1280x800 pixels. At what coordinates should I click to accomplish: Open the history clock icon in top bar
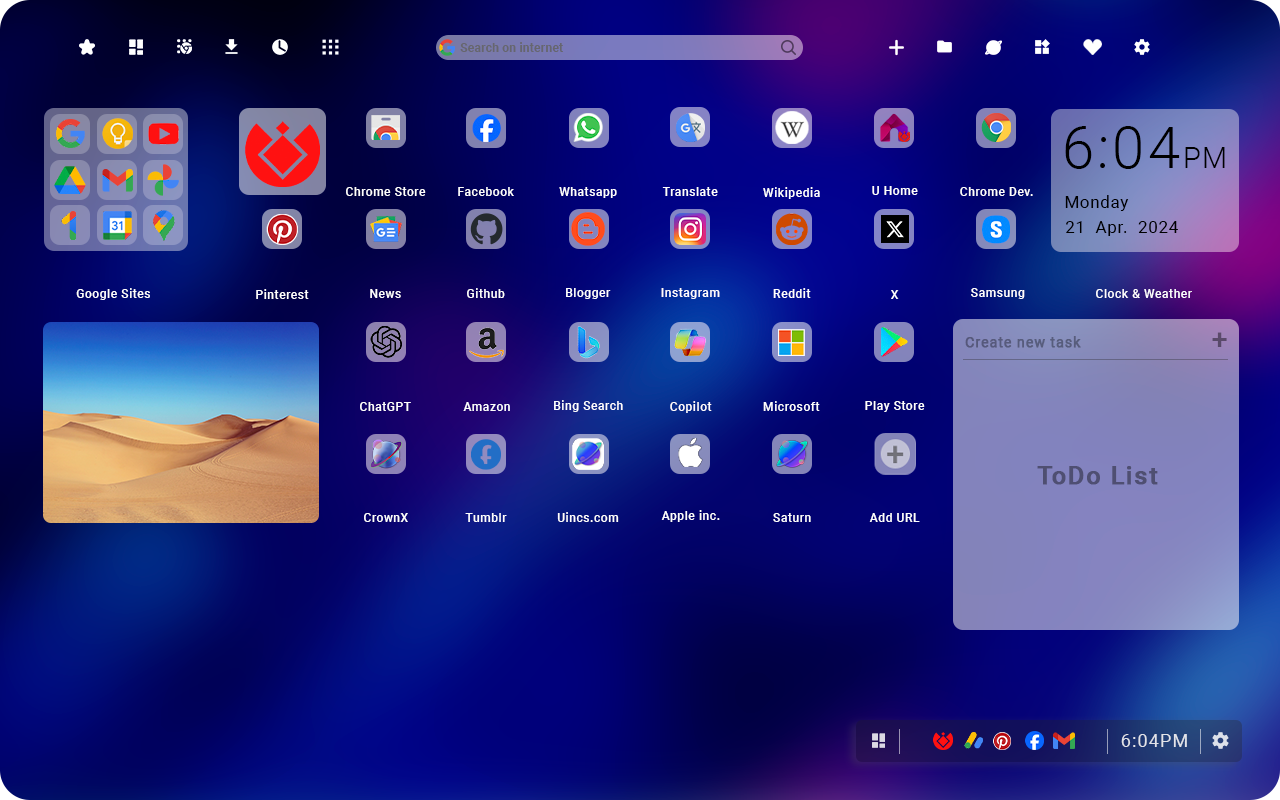[280, 47]
